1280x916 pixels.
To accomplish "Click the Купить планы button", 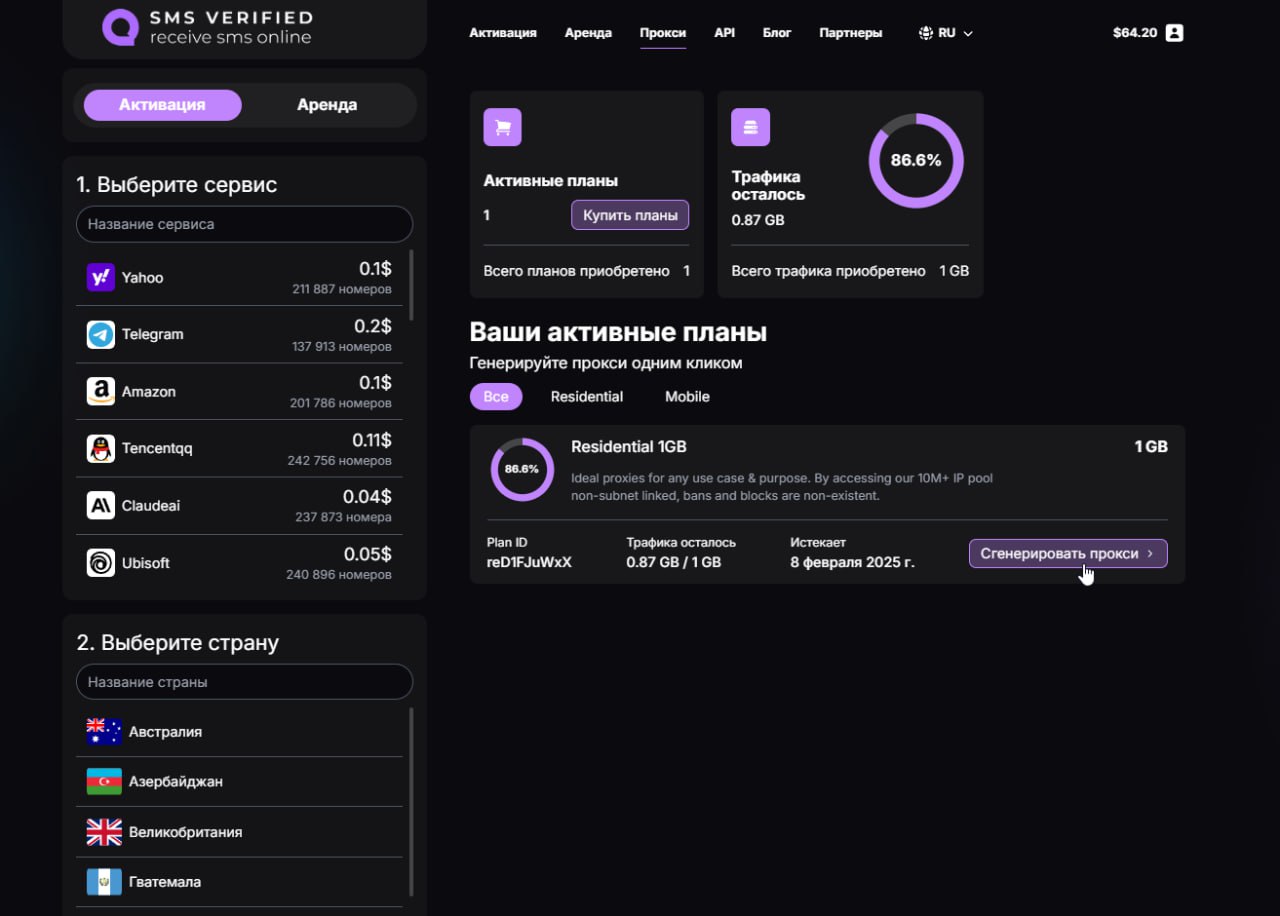I will click(x=630, y=215).
